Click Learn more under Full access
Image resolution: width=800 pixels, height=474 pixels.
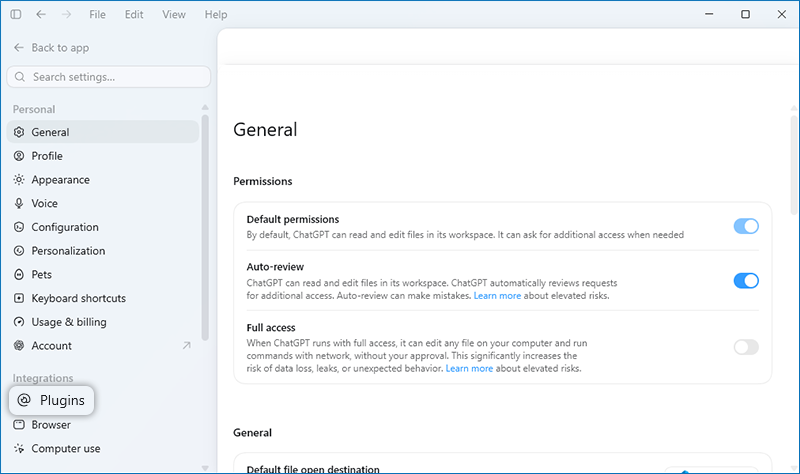[x=469, y=368]
